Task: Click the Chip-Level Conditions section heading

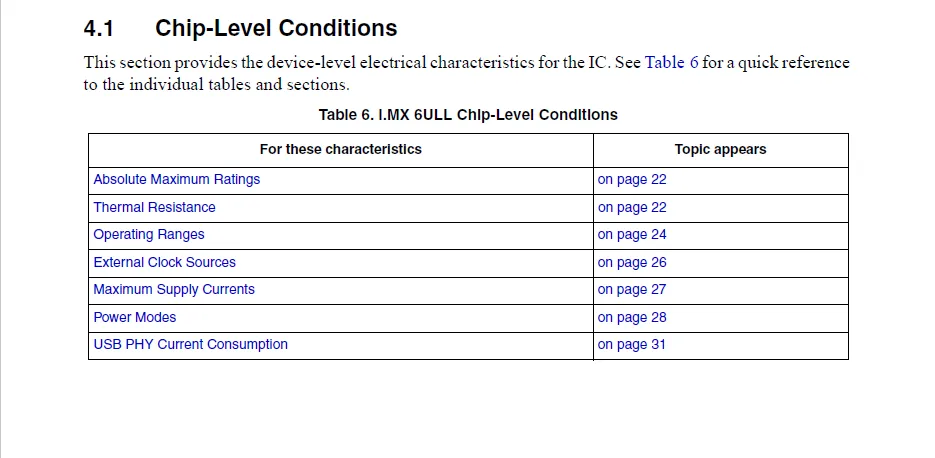Action: pyautogui.click(x=275, y=28)
